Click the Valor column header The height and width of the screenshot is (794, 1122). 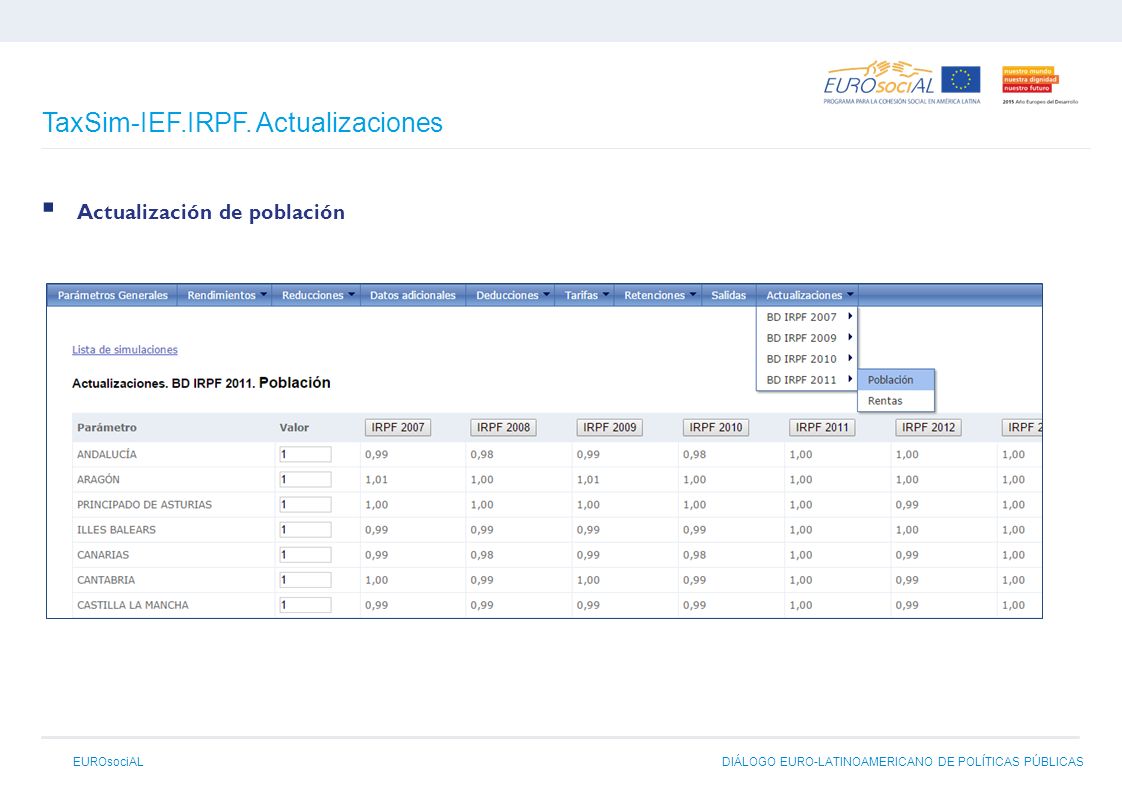[294, 428]
